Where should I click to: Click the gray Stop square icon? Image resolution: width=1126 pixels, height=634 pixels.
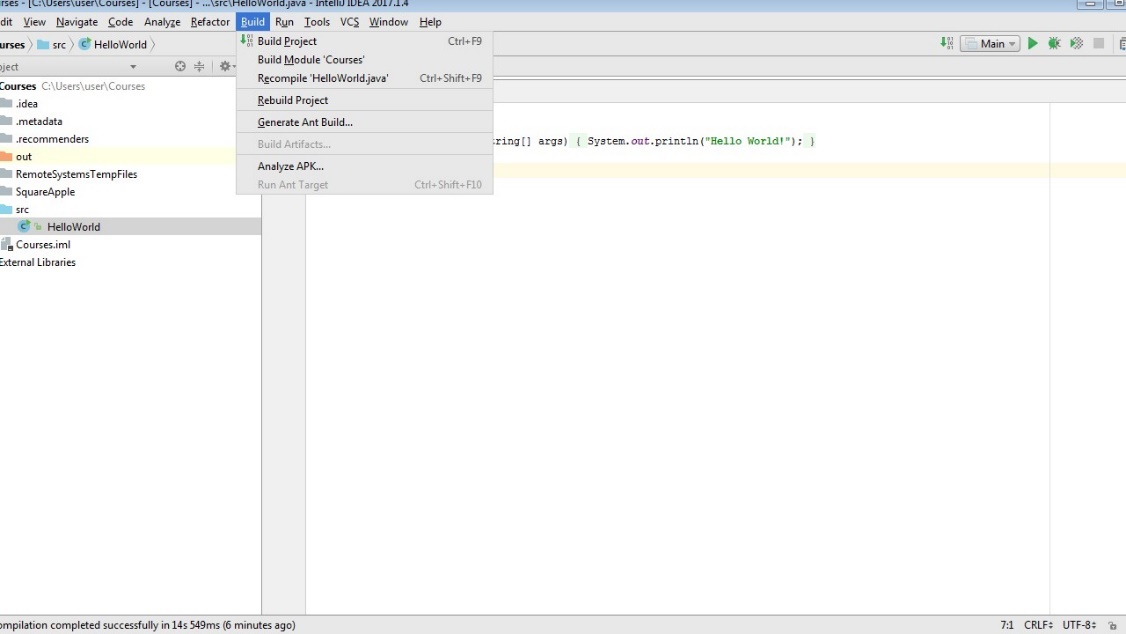click(x=1098, y=43)
